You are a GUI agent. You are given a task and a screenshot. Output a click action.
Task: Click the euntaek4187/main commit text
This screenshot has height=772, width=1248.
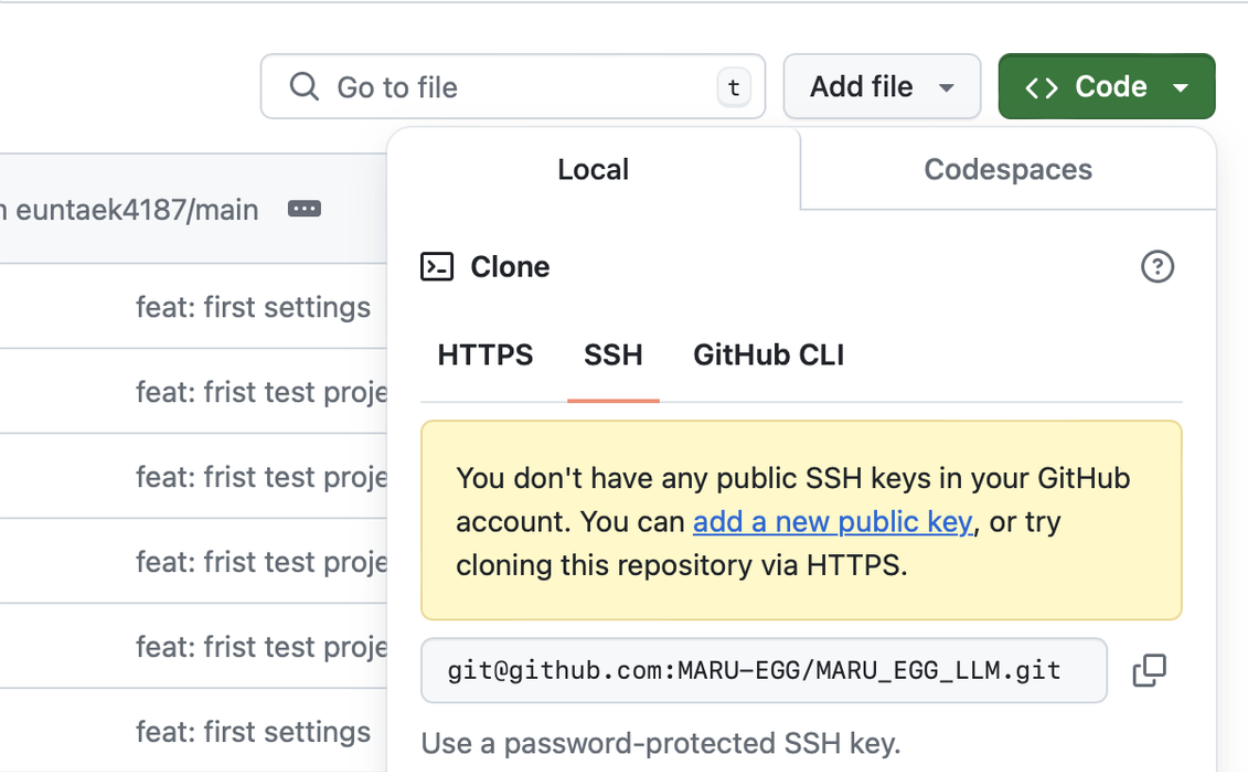point(130,210)
